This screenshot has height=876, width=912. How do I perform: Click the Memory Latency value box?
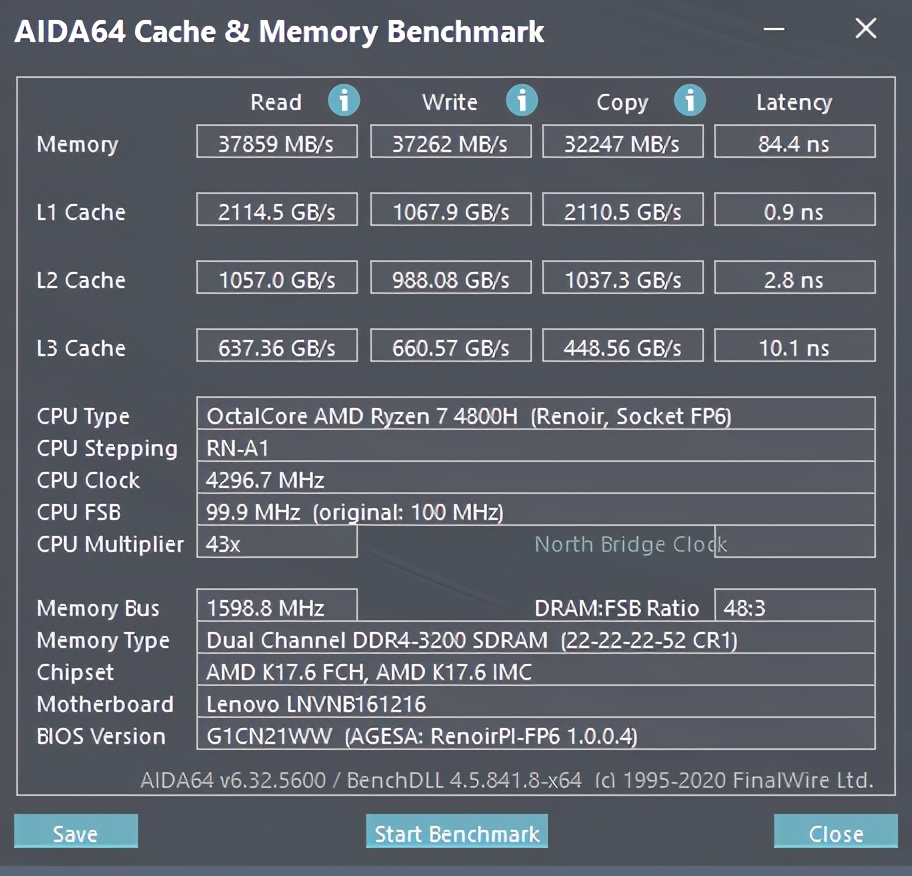(794, 143)
